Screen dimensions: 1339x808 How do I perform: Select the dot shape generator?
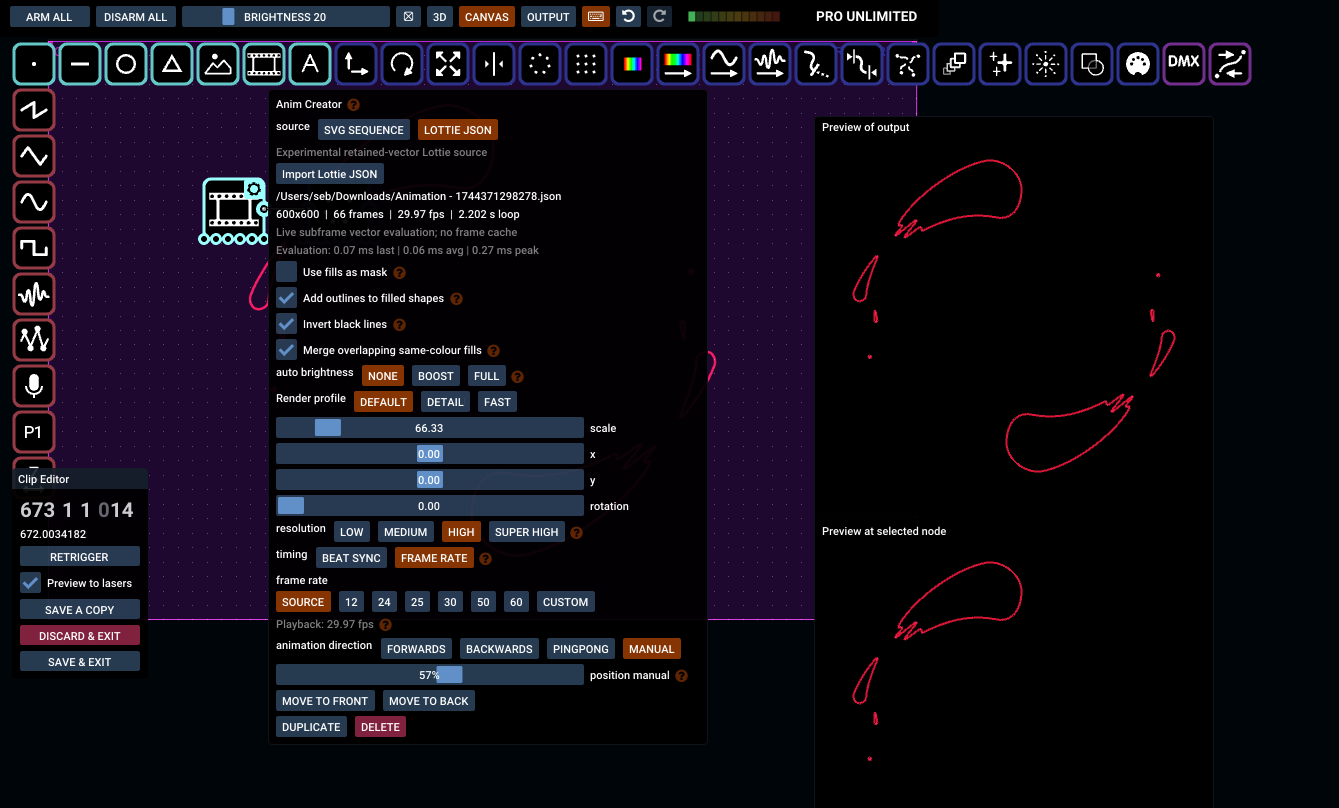click(x=34, y=64)
